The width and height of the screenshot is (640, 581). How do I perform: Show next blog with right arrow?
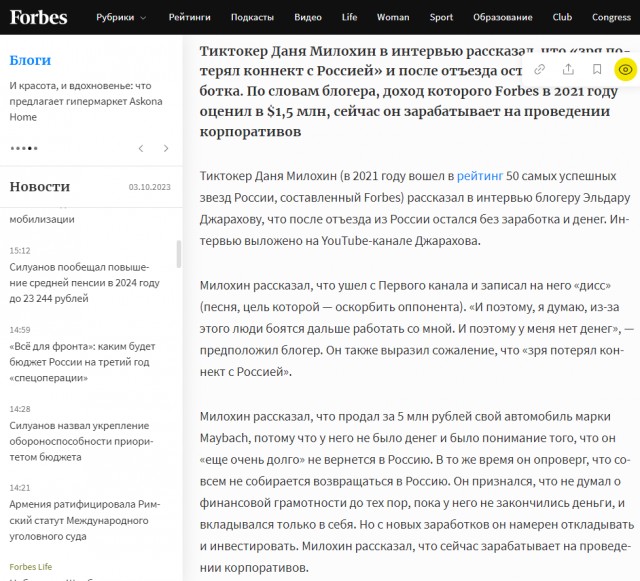tap(166, 148)
